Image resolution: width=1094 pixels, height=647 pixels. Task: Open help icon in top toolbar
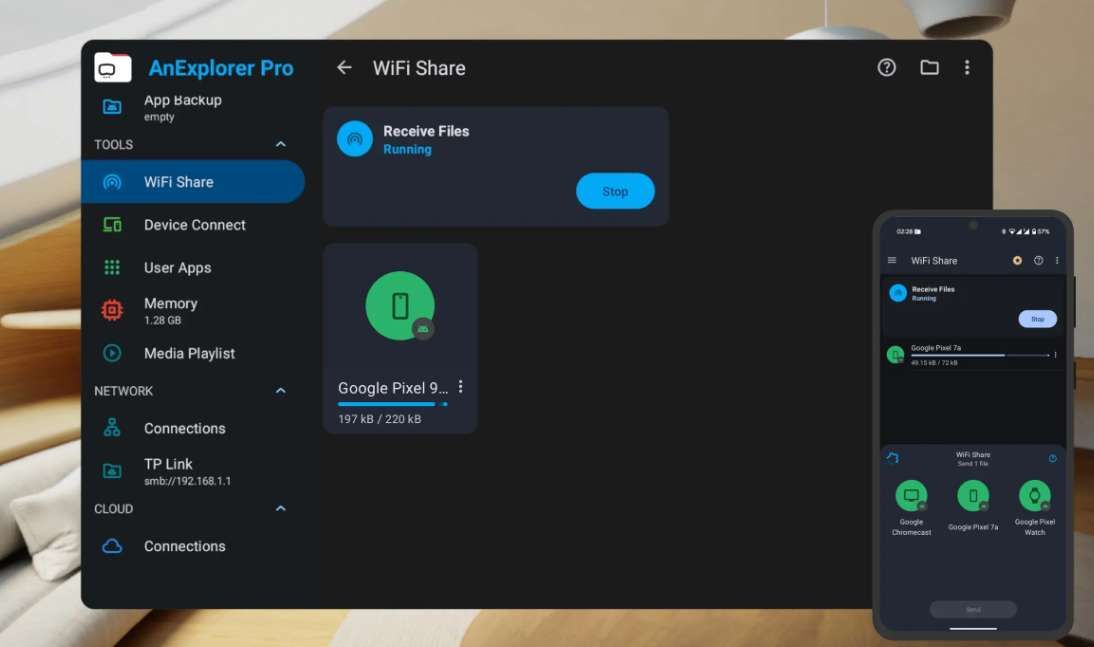point(886,68)
